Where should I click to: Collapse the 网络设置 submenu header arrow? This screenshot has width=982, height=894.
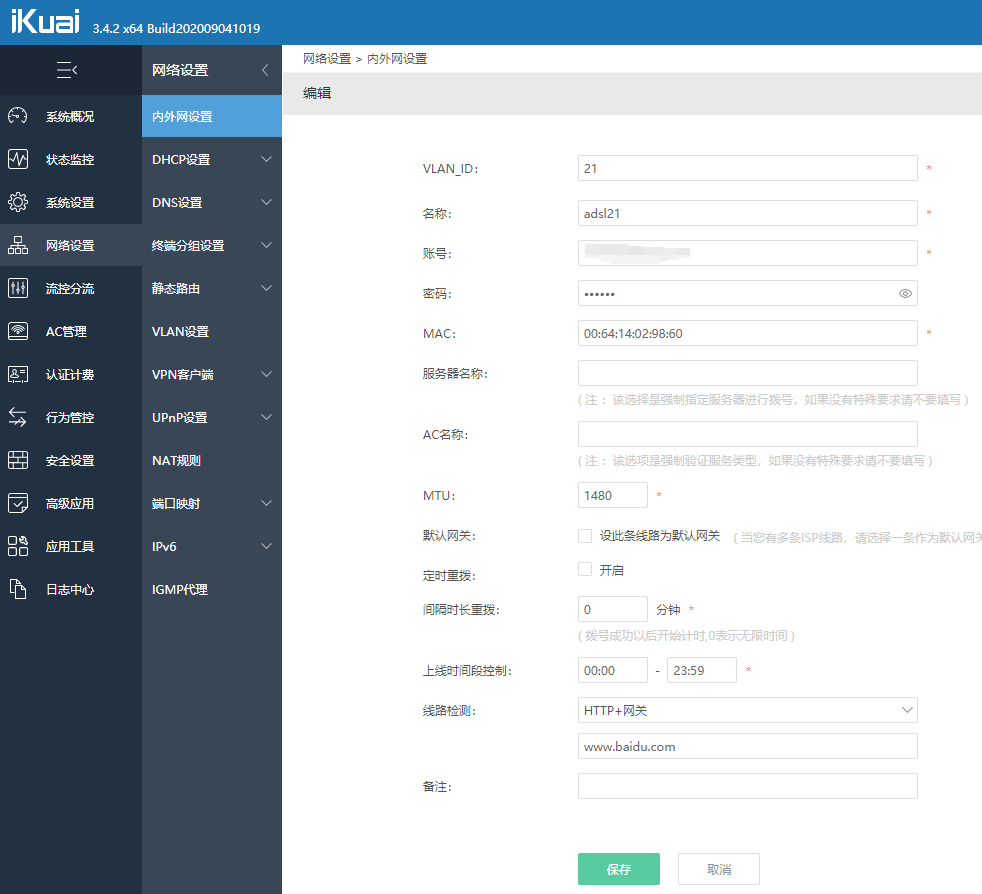[265, 70]
